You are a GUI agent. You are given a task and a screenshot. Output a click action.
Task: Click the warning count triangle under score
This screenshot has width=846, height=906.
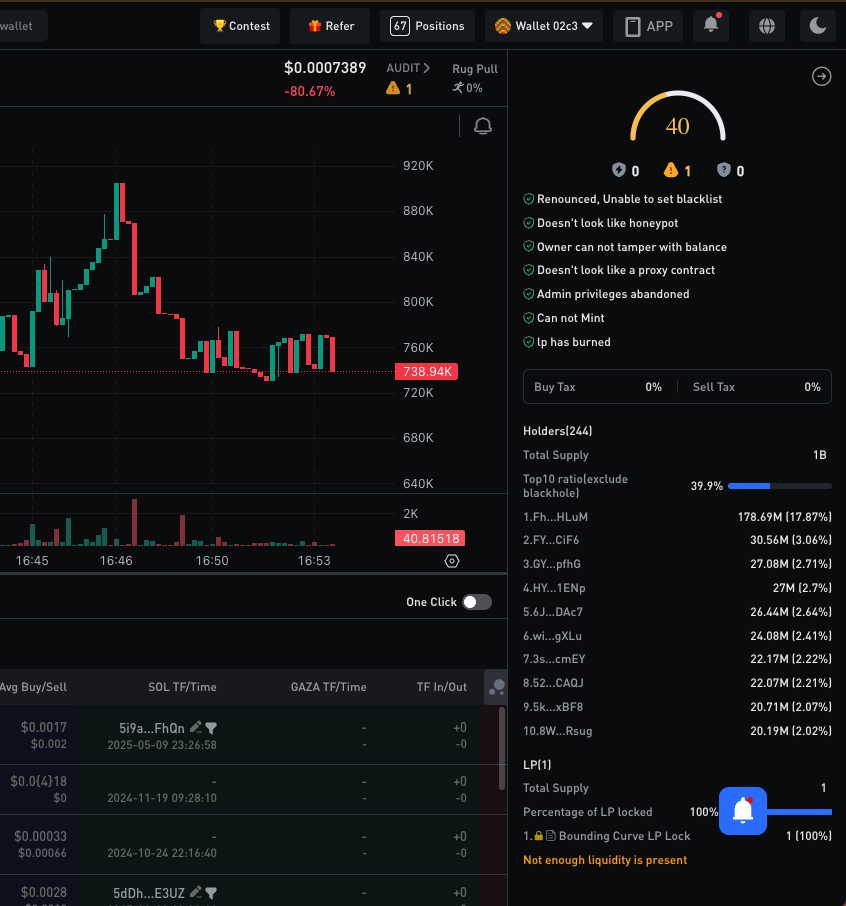click(670, 170)
